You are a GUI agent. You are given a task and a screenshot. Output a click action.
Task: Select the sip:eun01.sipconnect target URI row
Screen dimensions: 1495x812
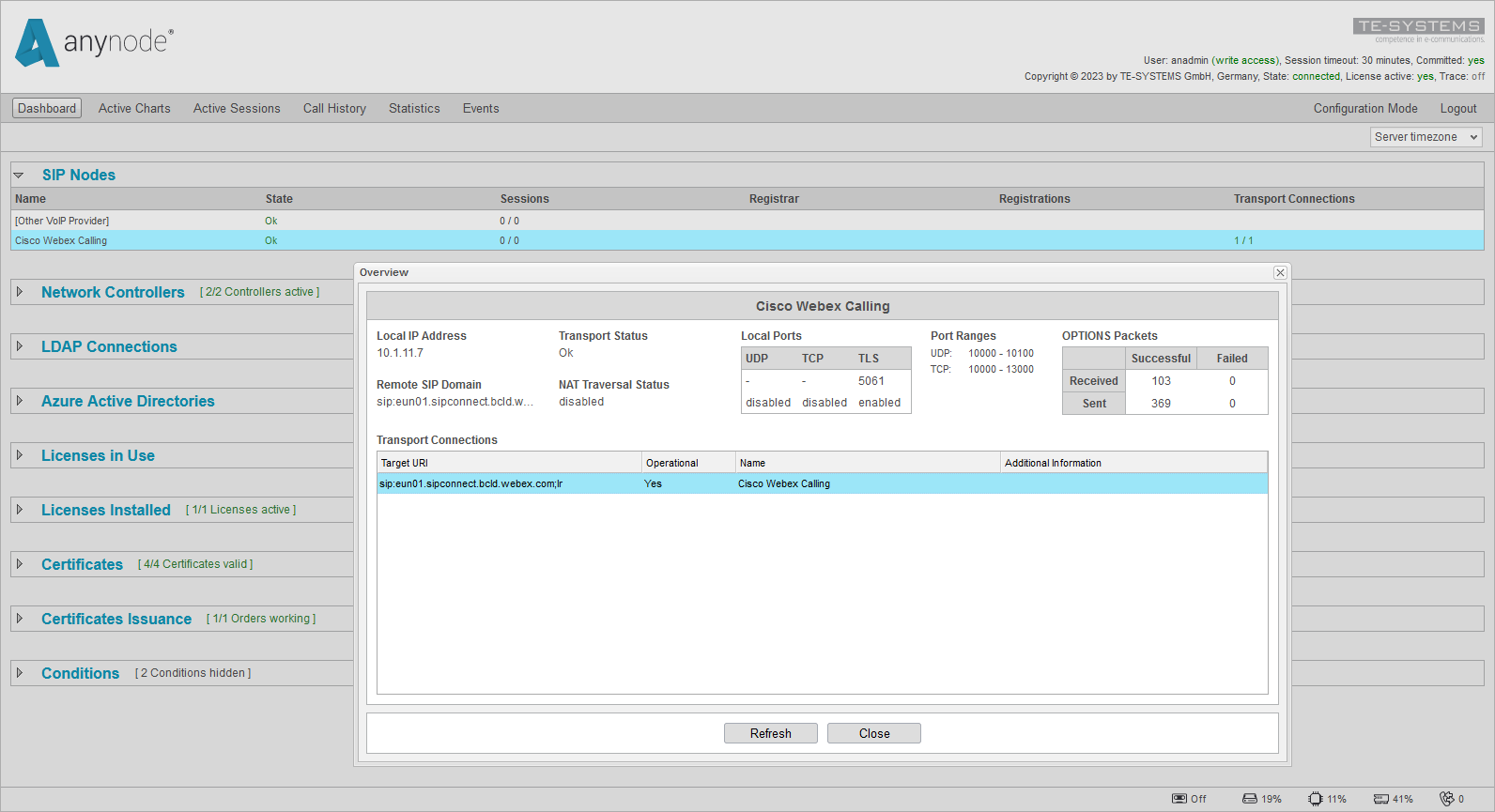823,483
